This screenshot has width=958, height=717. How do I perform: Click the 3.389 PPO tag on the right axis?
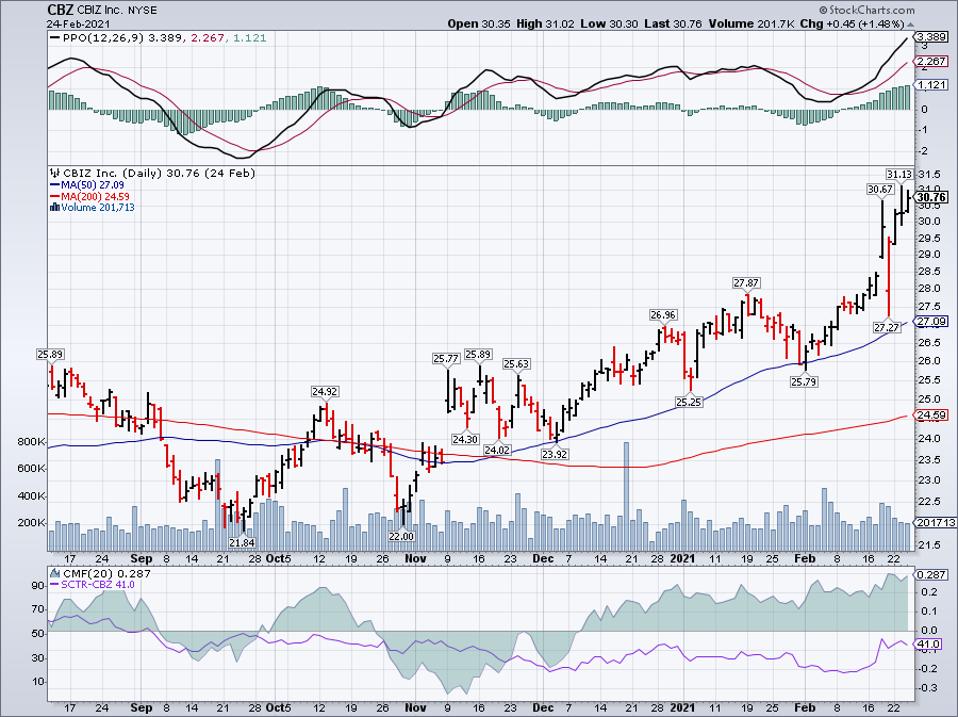point(932,38)
